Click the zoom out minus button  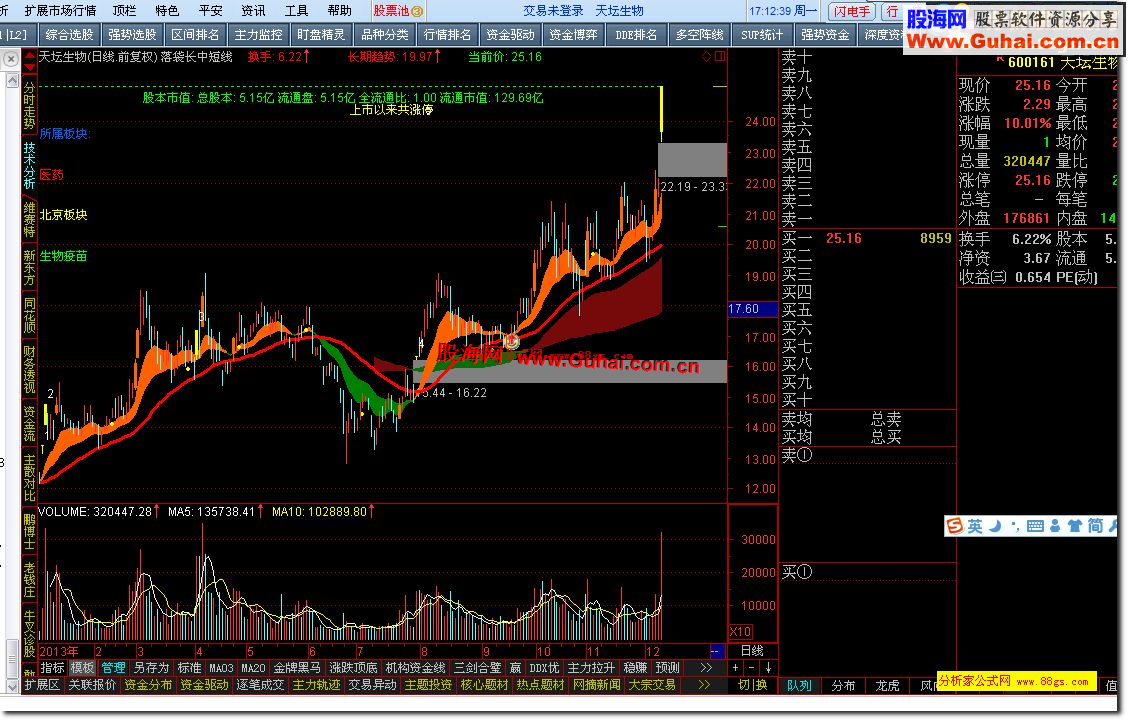click(752, 667)
